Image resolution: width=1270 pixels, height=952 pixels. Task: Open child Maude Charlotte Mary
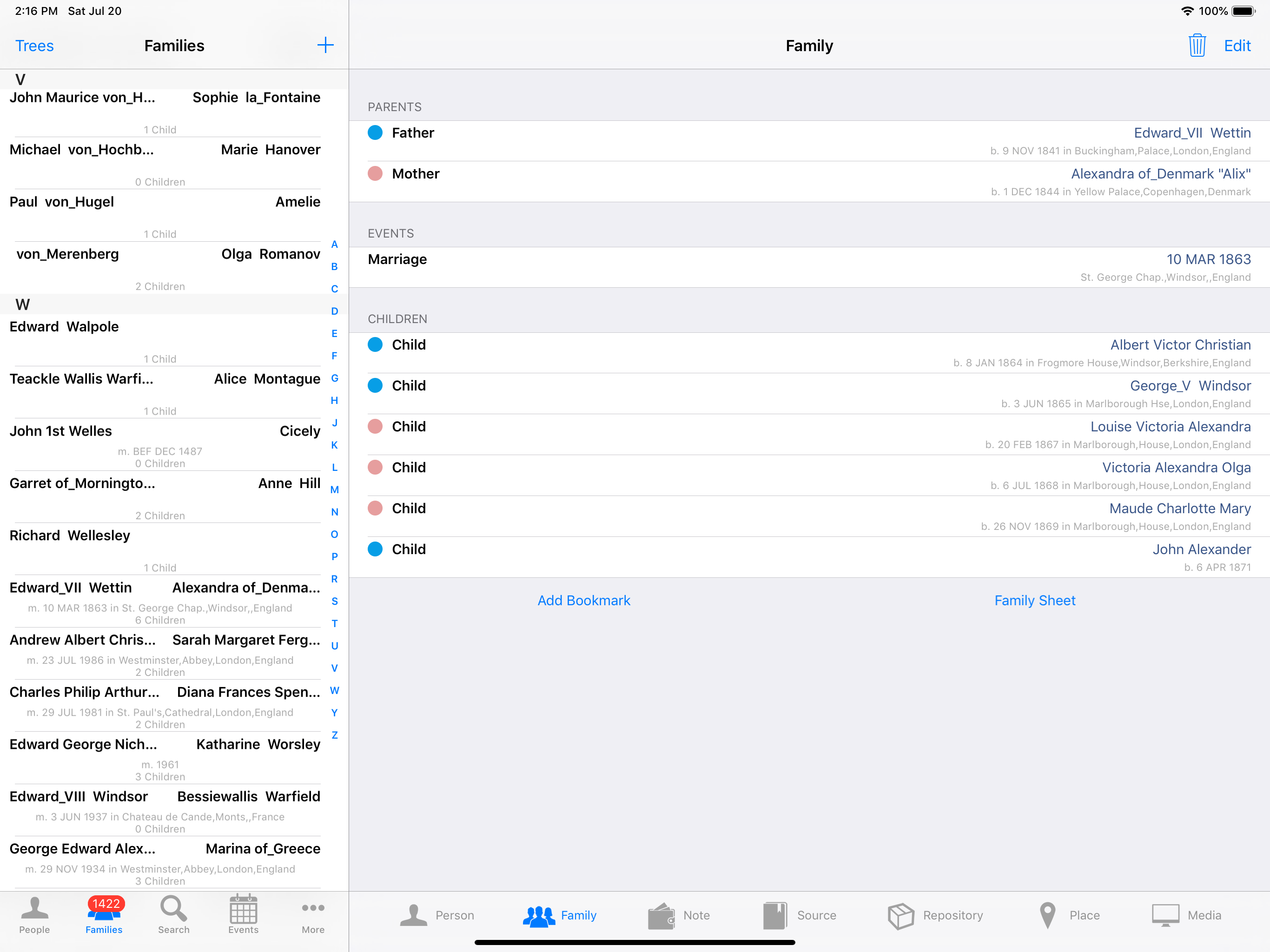click(x=809, y=516)
